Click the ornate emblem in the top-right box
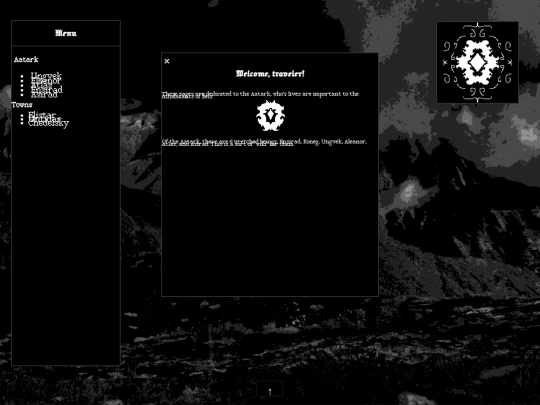Viewport: 540px width, 405px height. (477, 62)
